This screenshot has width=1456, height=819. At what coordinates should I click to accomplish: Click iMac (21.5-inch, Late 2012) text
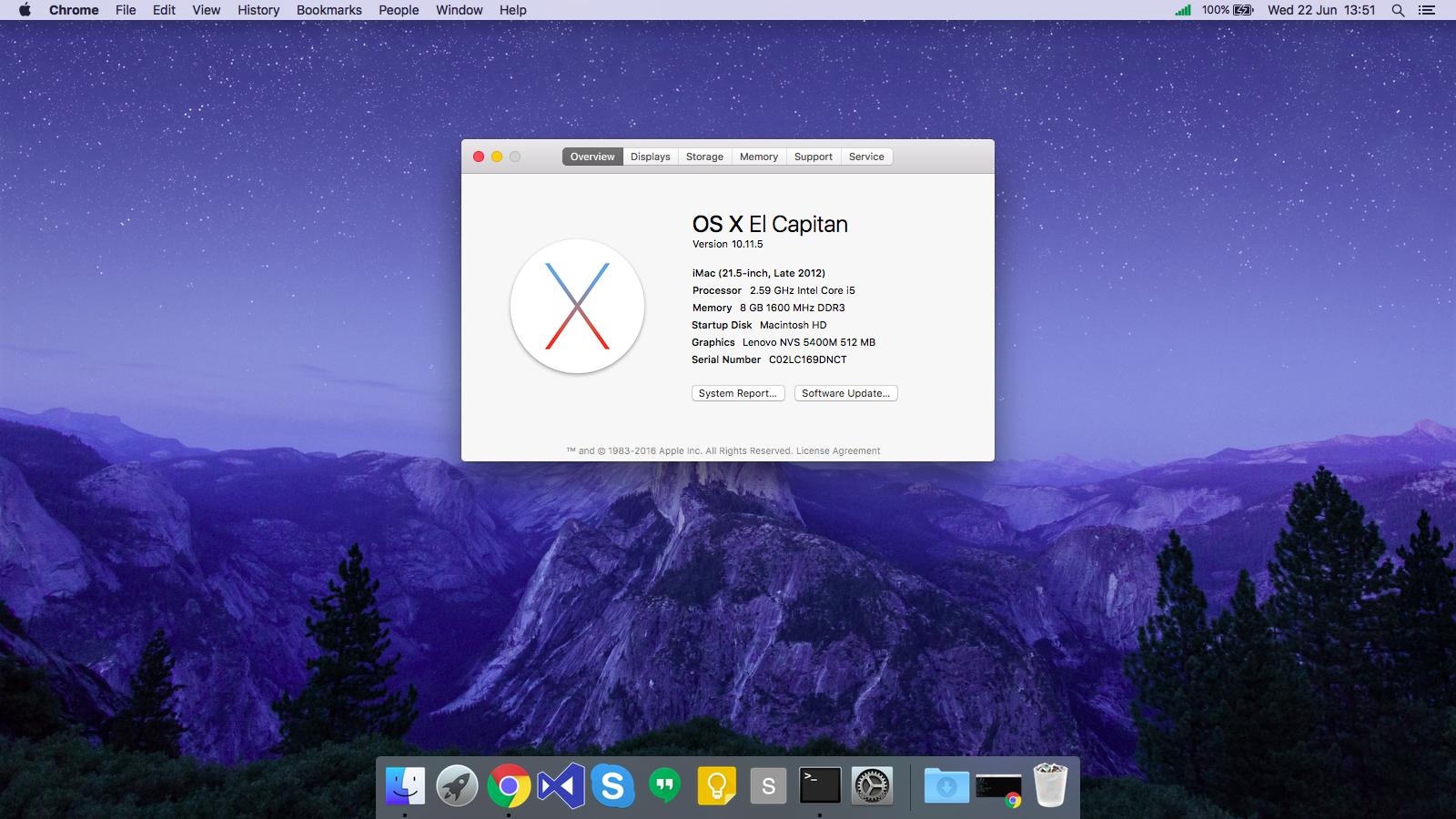tap(759, 273)
